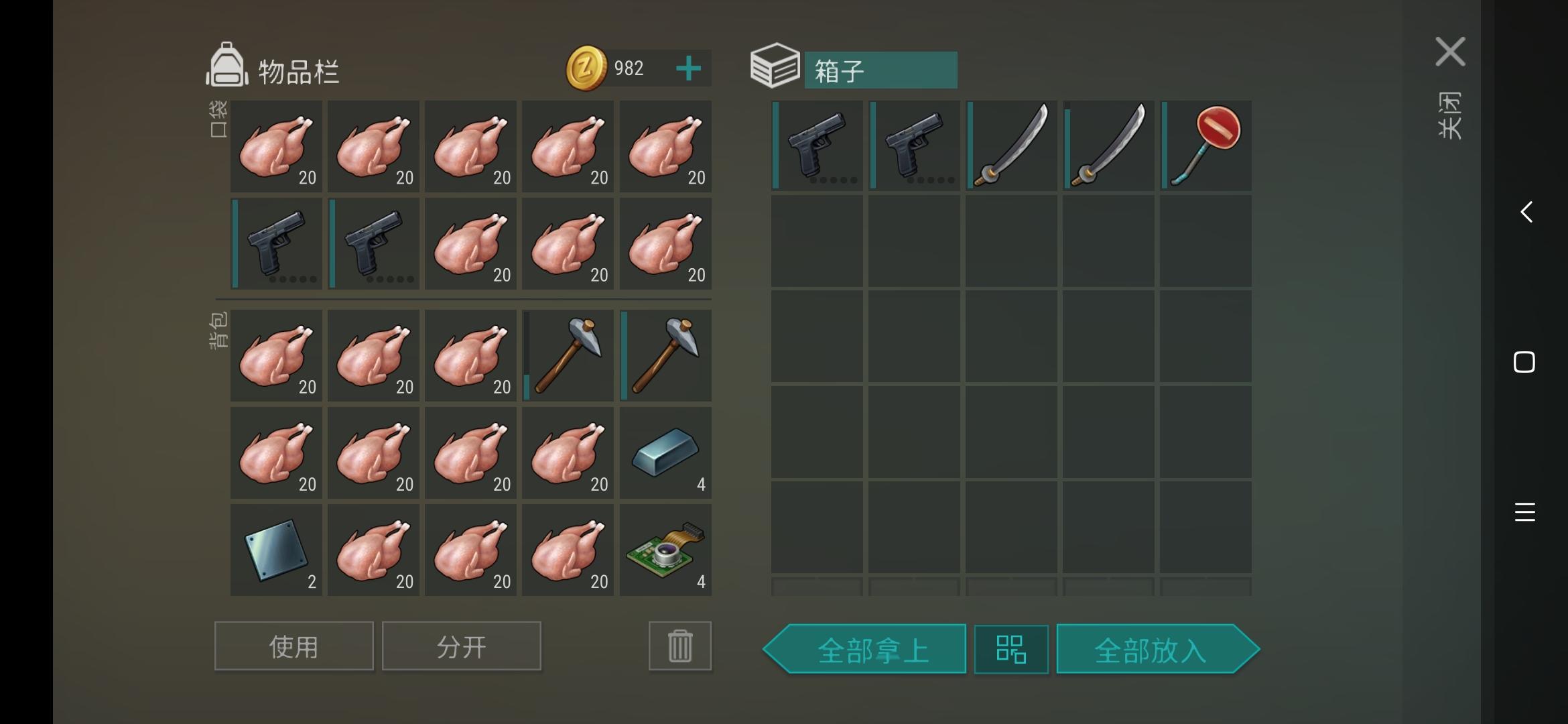Image resolution: width=1568 pixels, height=724 pixels.
Task: Select the metal plate item in backpack
Action: 276,550
